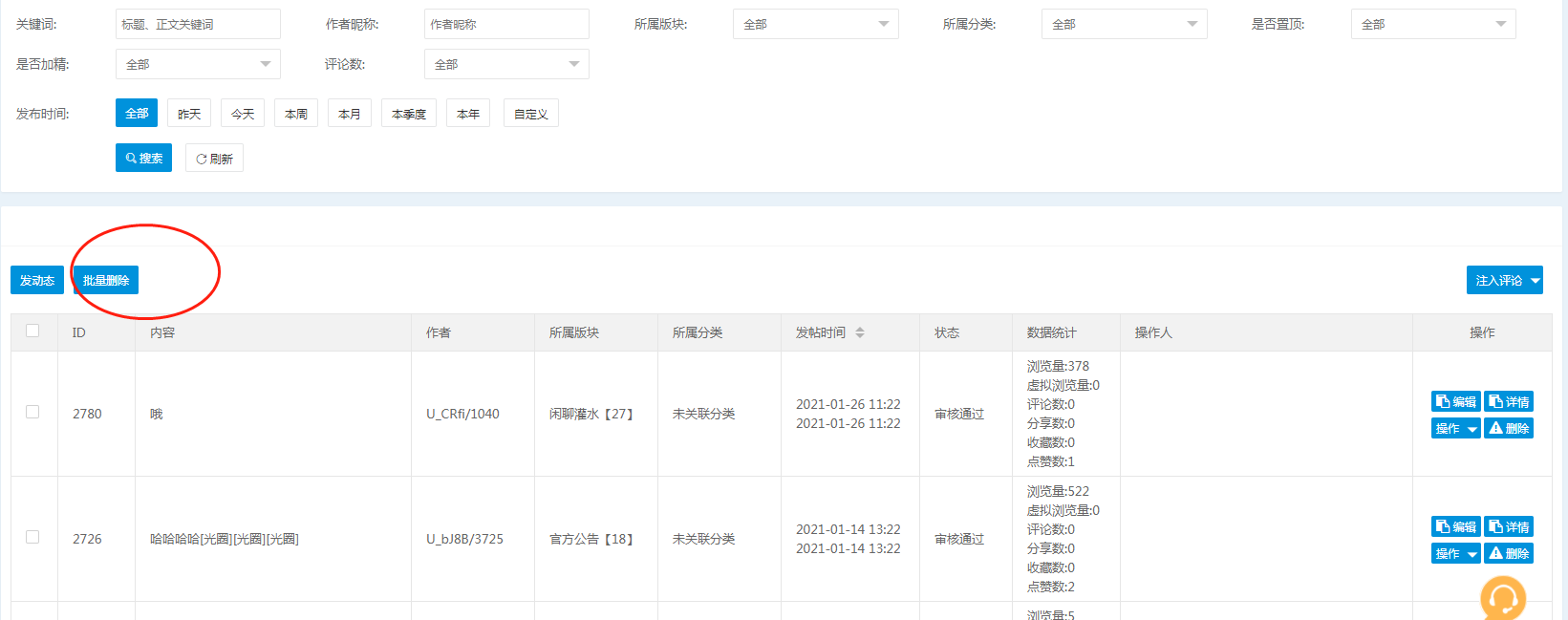Screen dimensions: 1568x620
Task: Click author U_CRfi/1040
Action: point(462,414)
